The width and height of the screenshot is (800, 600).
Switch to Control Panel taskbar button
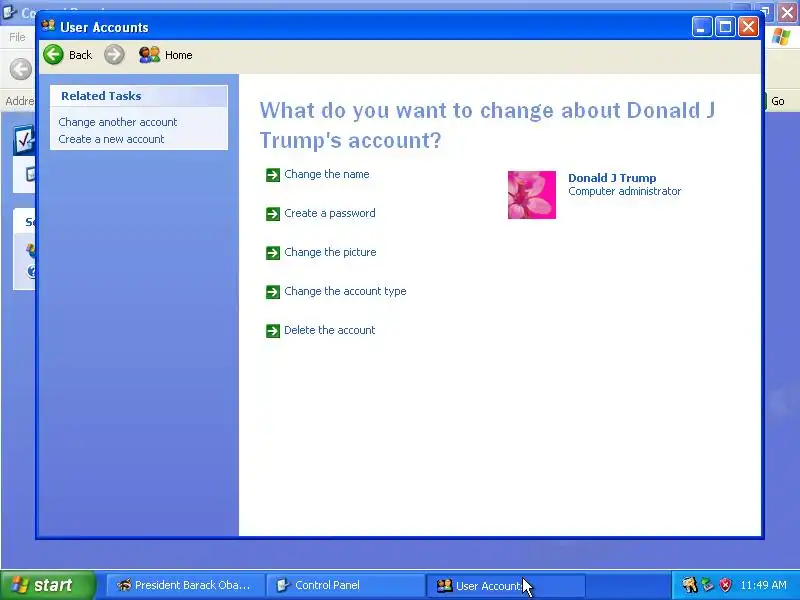(346, 585)
